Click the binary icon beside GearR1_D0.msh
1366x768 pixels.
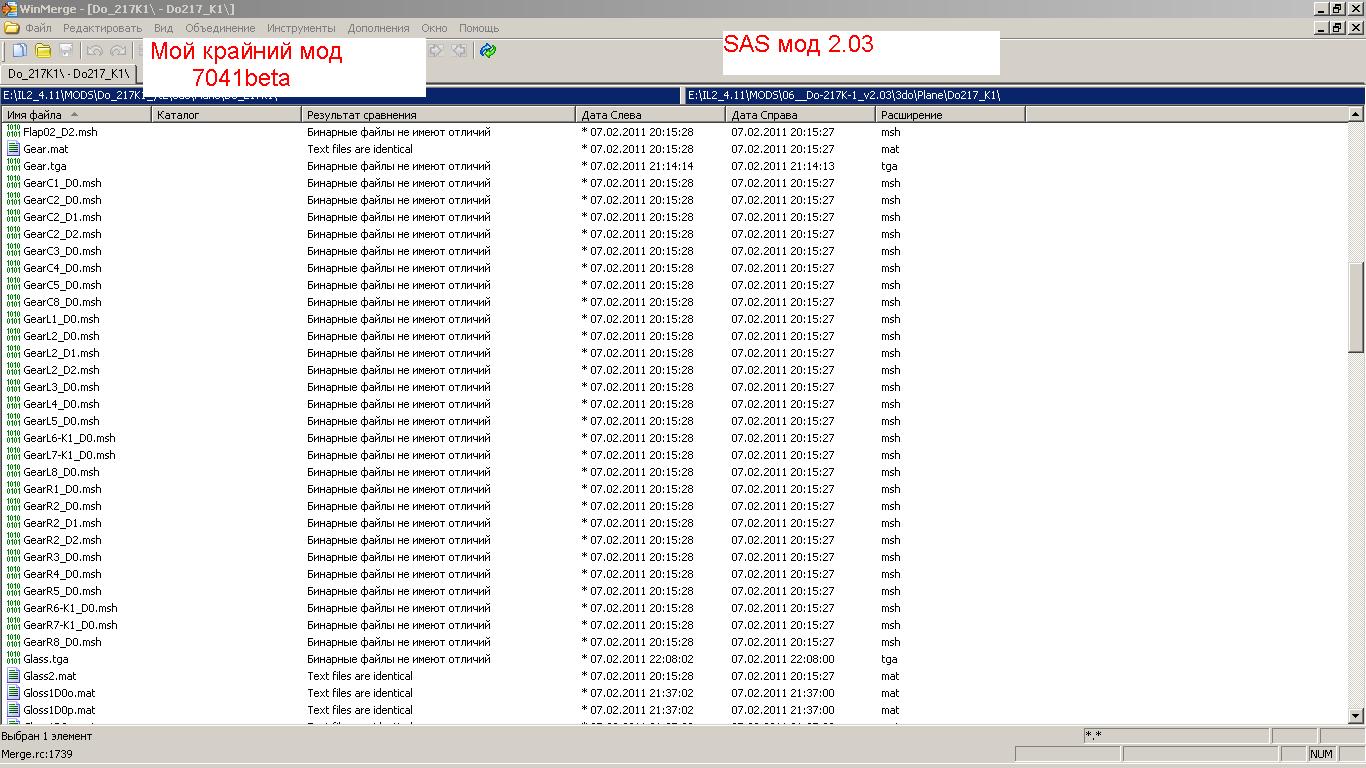14,489
